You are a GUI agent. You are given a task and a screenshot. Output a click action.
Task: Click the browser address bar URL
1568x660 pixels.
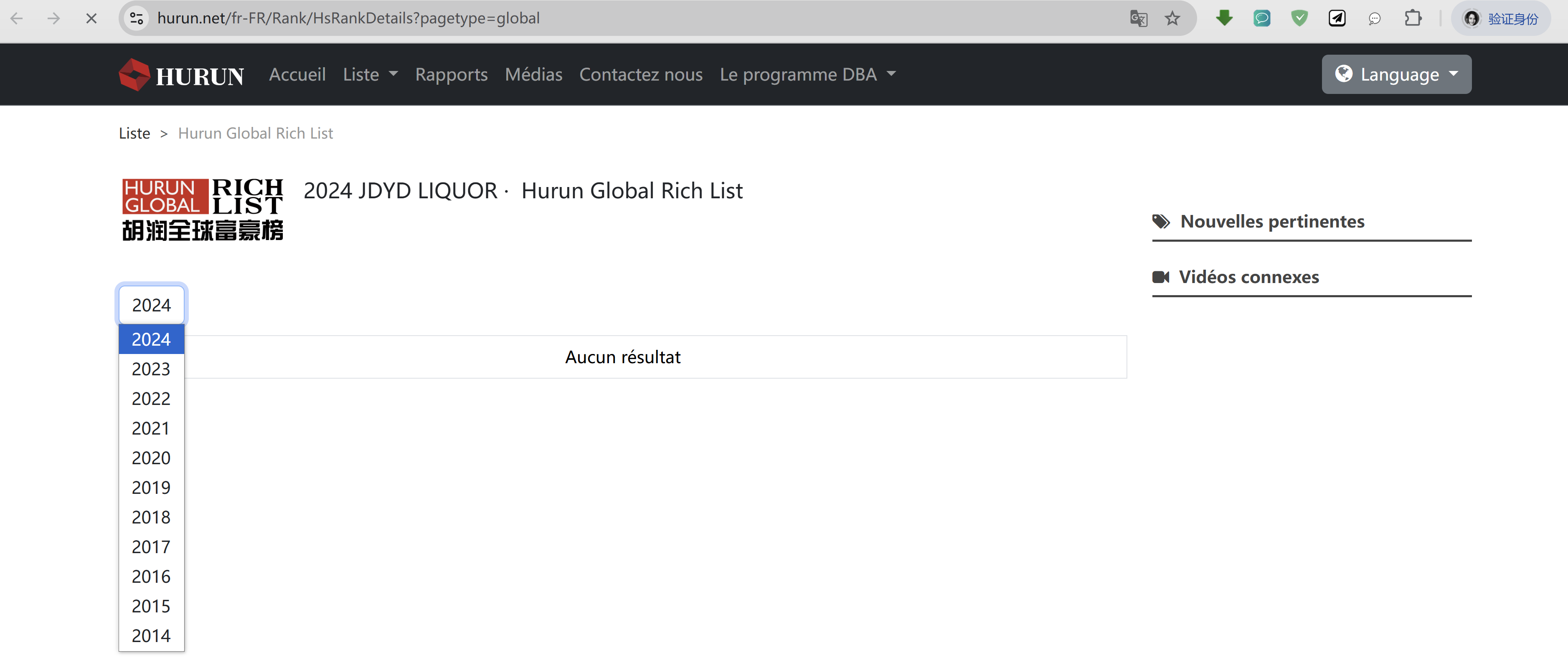348,18
